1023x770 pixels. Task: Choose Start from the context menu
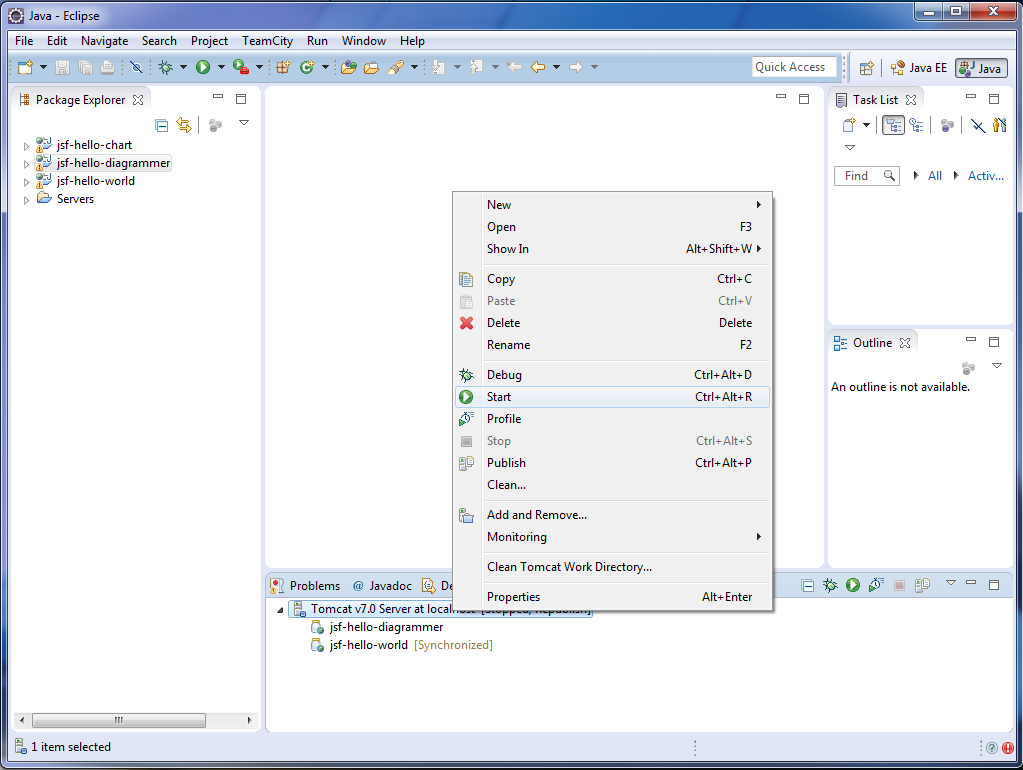click(x=499, y=397)
